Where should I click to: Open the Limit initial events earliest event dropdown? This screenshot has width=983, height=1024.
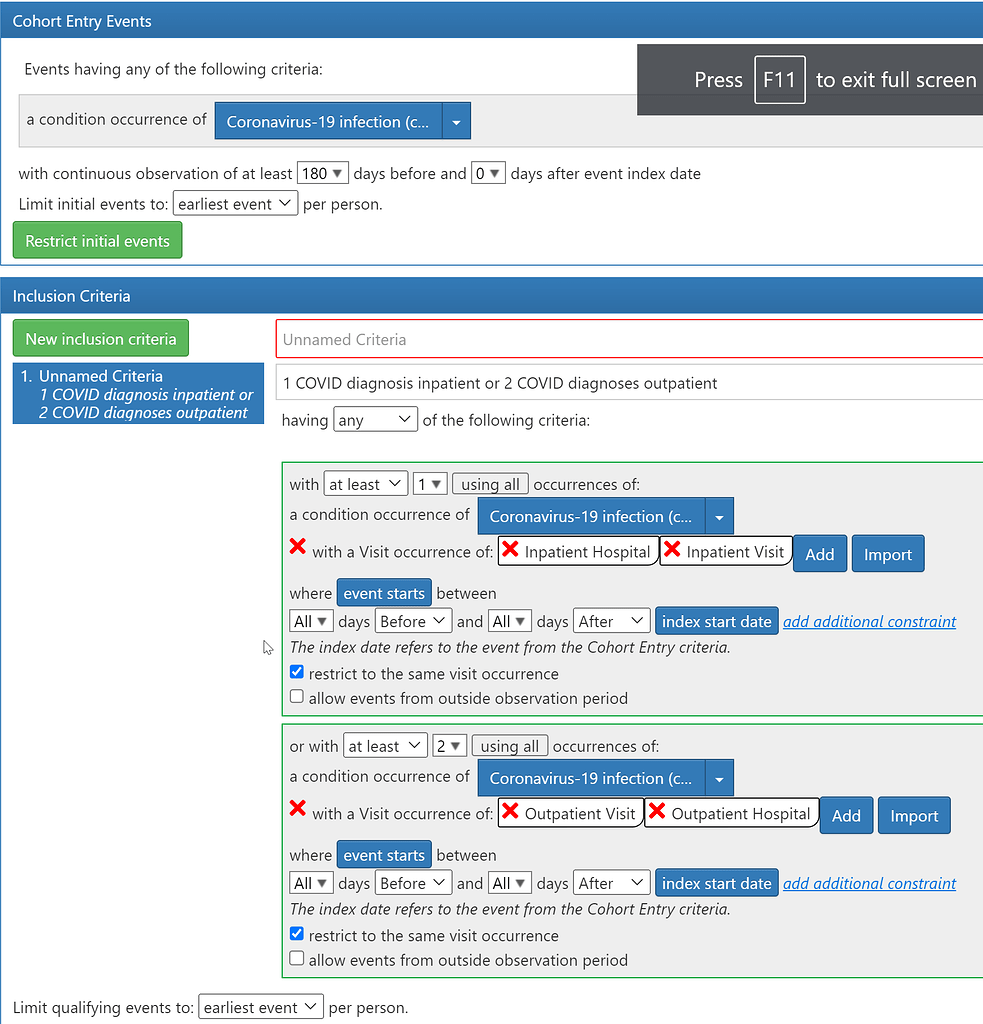[234, 203]
